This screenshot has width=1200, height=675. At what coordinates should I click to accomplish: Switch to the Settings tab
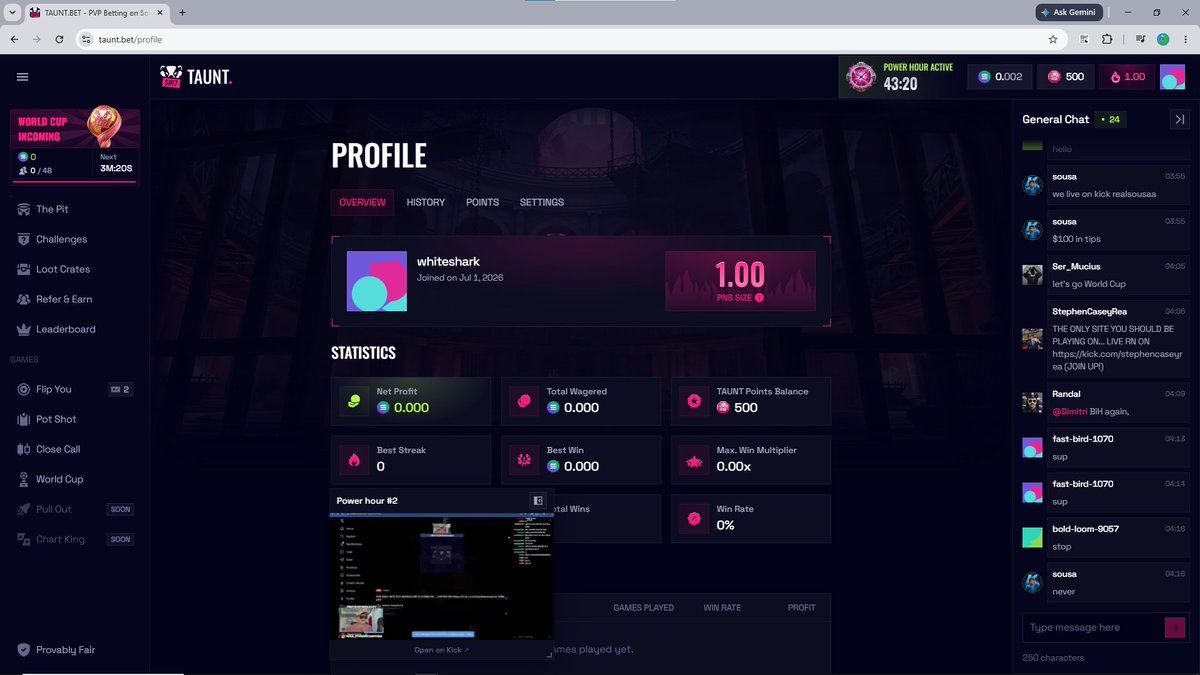[x=542, y=202]
